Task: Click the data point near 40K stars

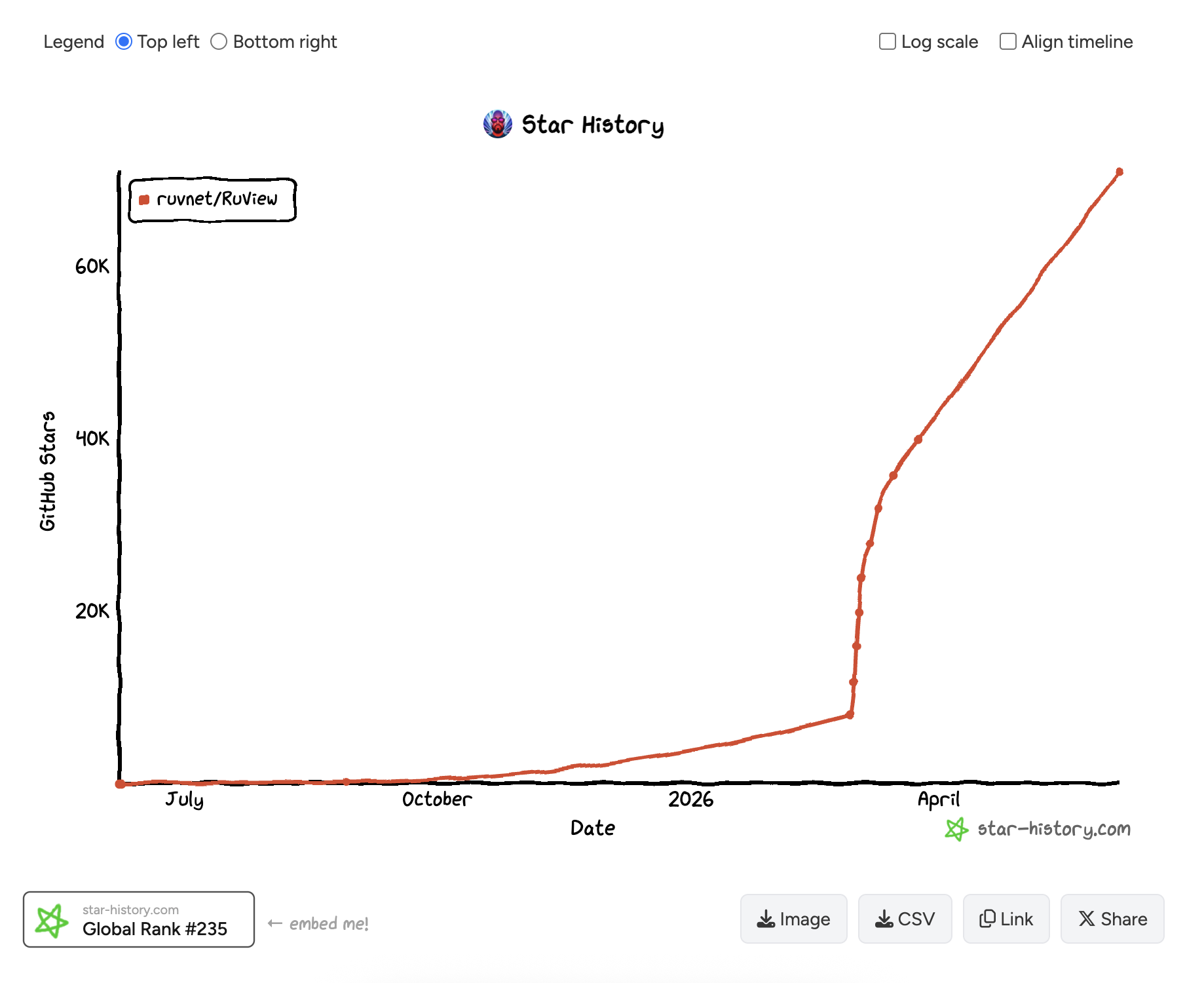Action: 918,440
